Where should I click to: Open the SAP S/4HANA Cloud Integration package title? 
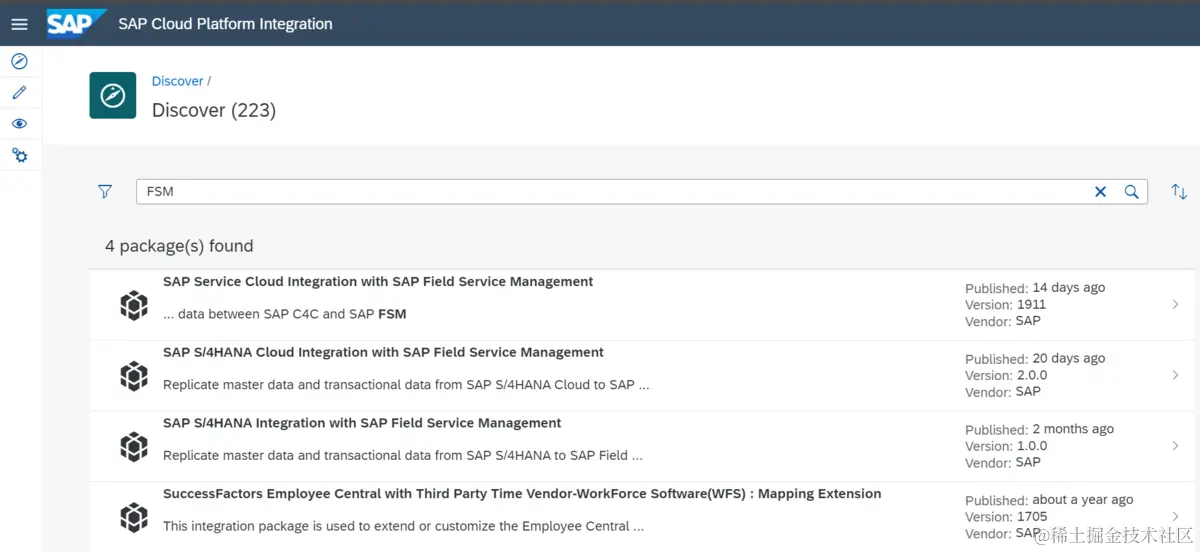[x=383, y=353]
